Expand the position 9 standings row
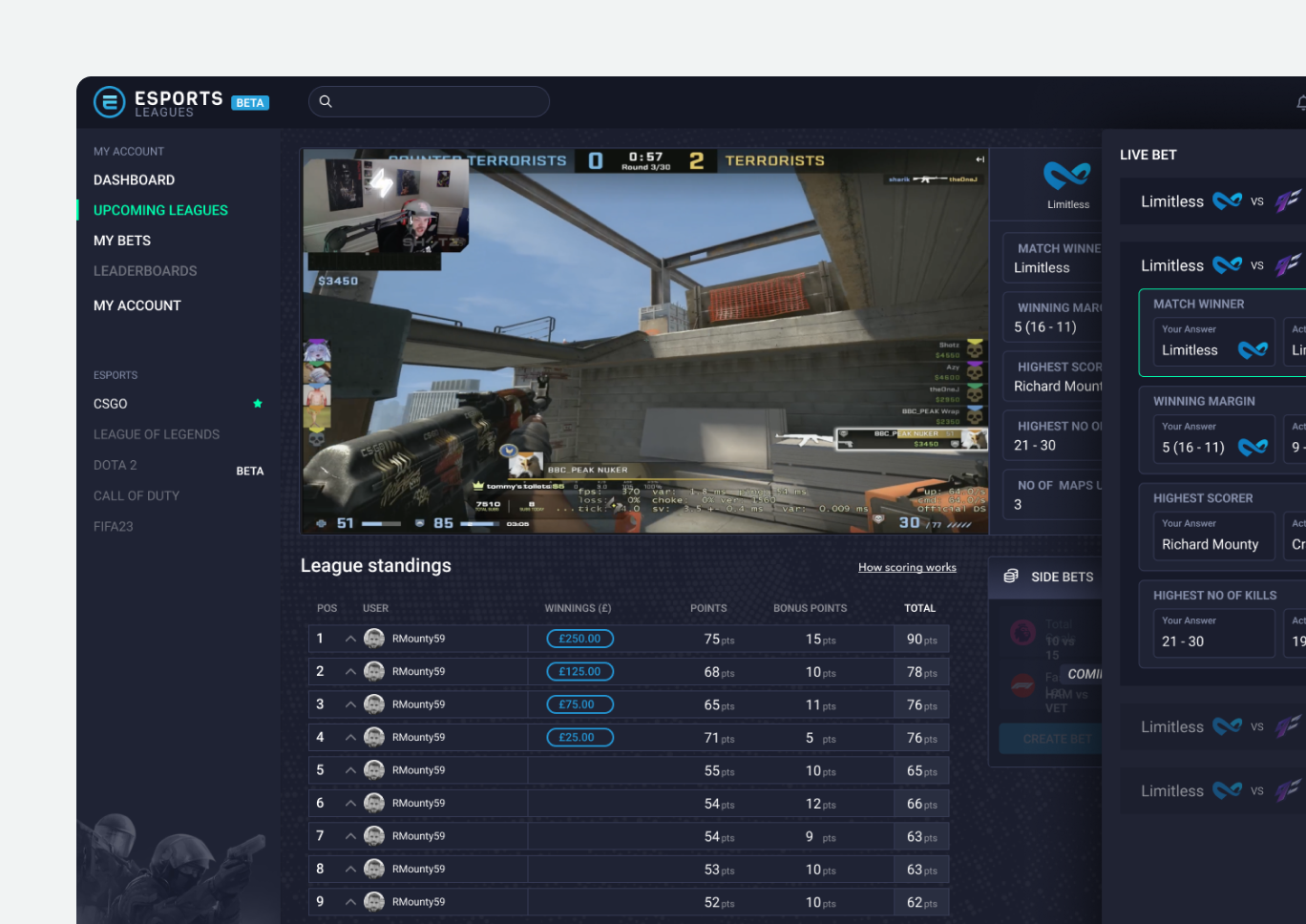Screen dimensions: 1306x924 coord(350,902)
